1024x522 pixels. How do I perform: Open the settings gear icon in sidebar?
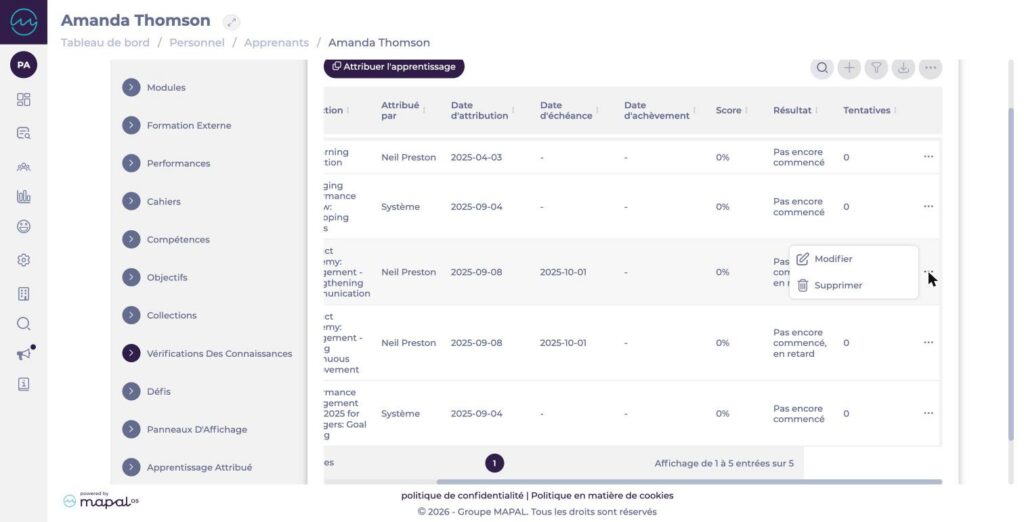coord(24,260)
